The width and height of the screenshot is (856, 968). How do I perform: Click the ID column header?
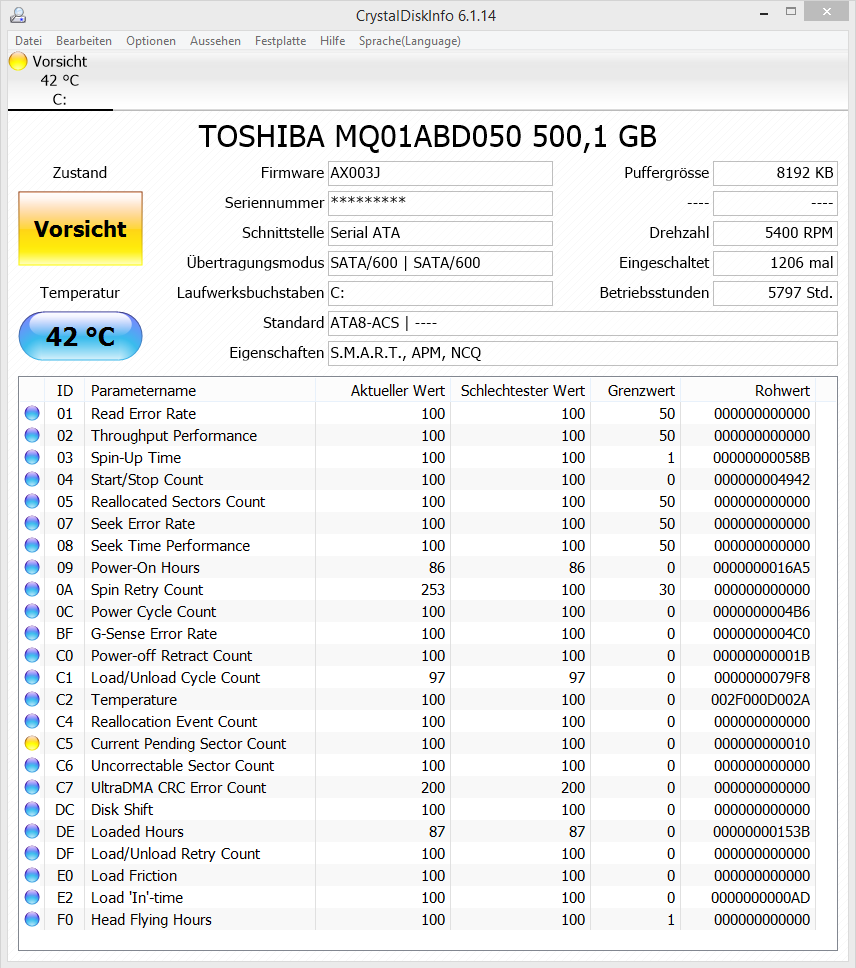tap(64, 390)
